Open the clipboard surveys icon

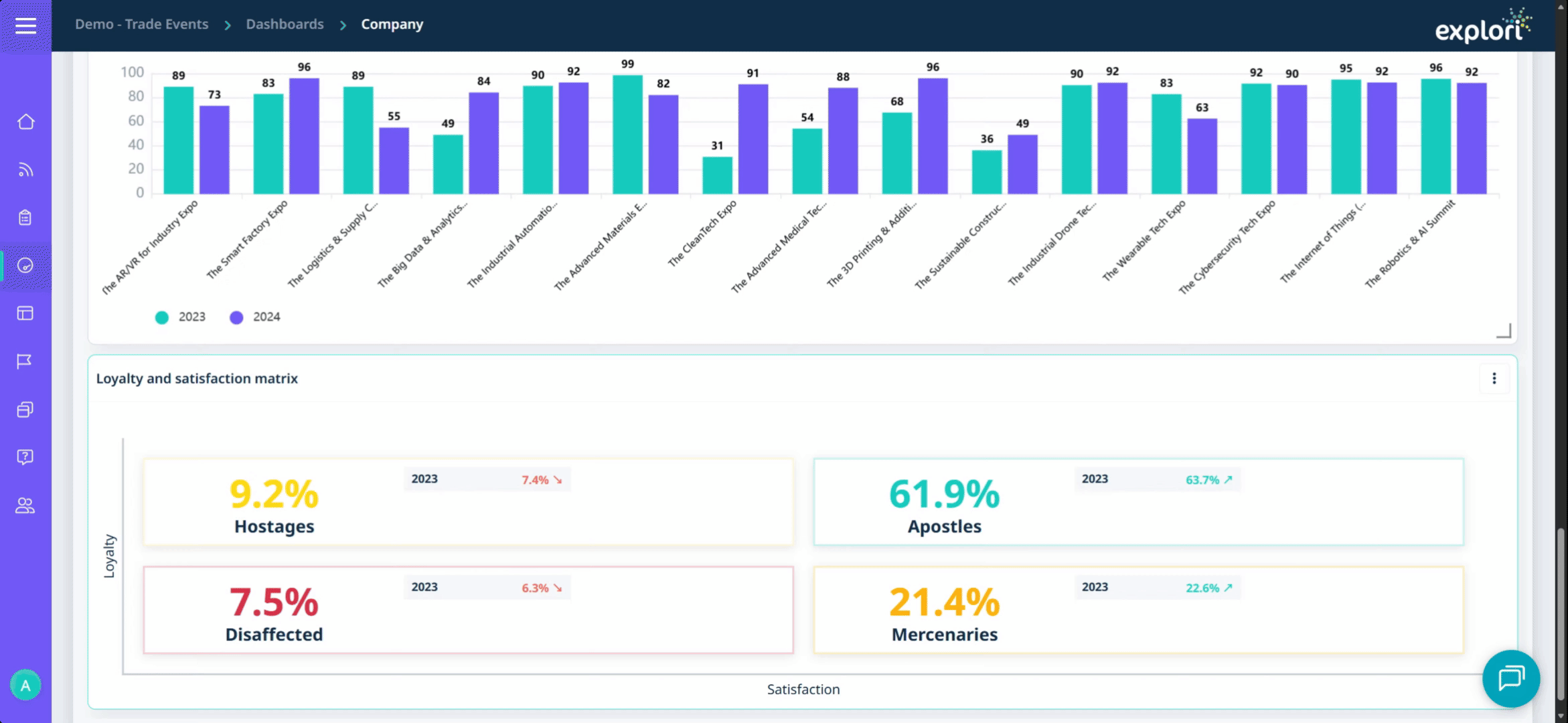[x=25, y=218]
